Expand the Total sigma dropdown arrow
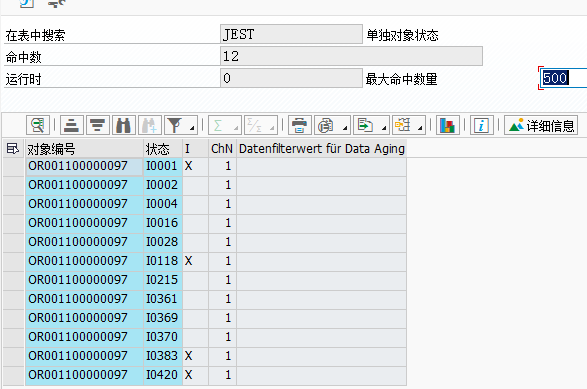The width and height of the screenshot is (587, 389). pyautogui.click(x=236, y=128)
